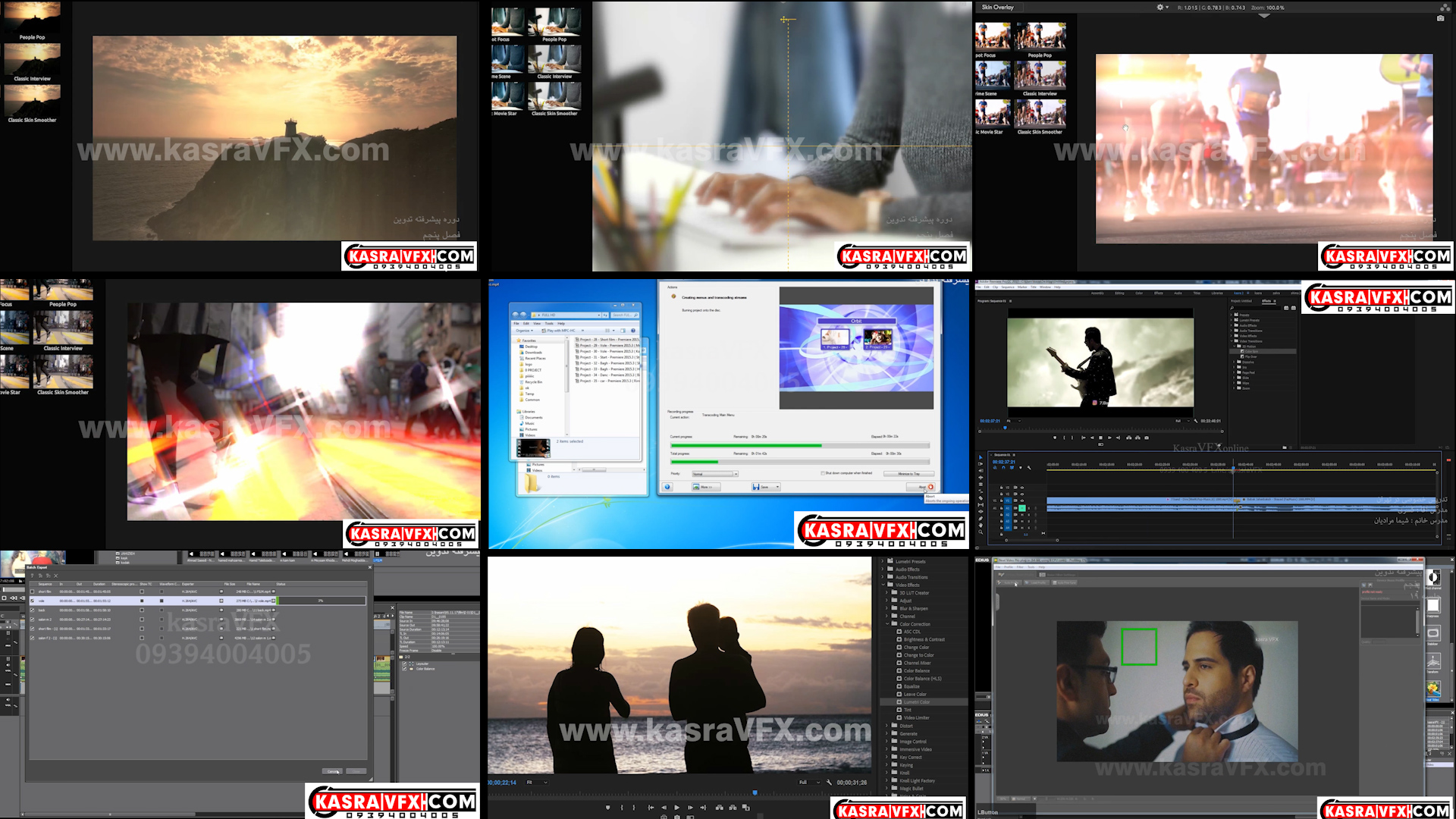Click the Minimize to Tray button
This screenshot has width=1456, height=819.
pos(909,473)
